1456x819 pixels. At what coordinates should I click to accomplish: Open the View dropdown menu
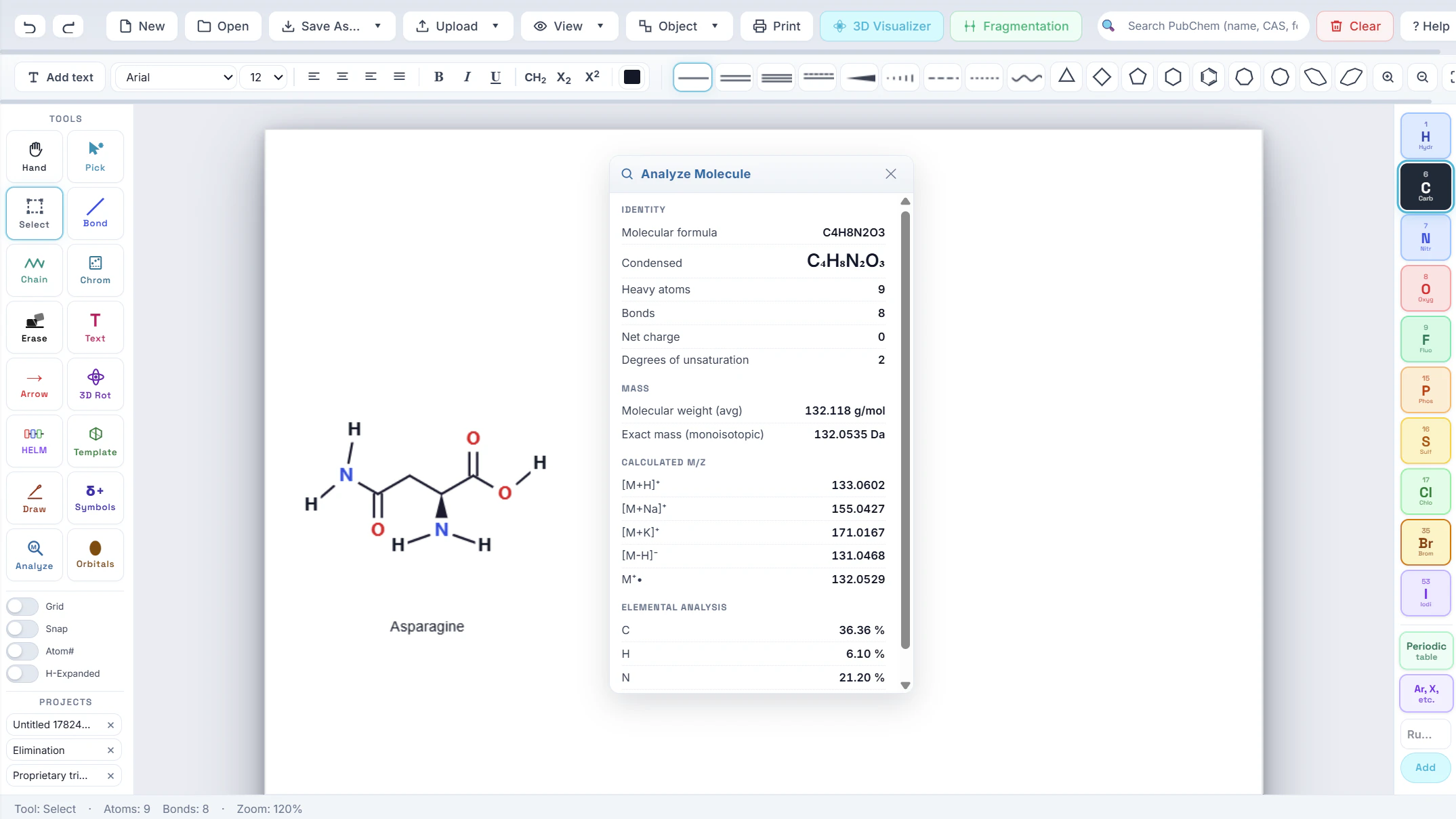tap(569, 26)
